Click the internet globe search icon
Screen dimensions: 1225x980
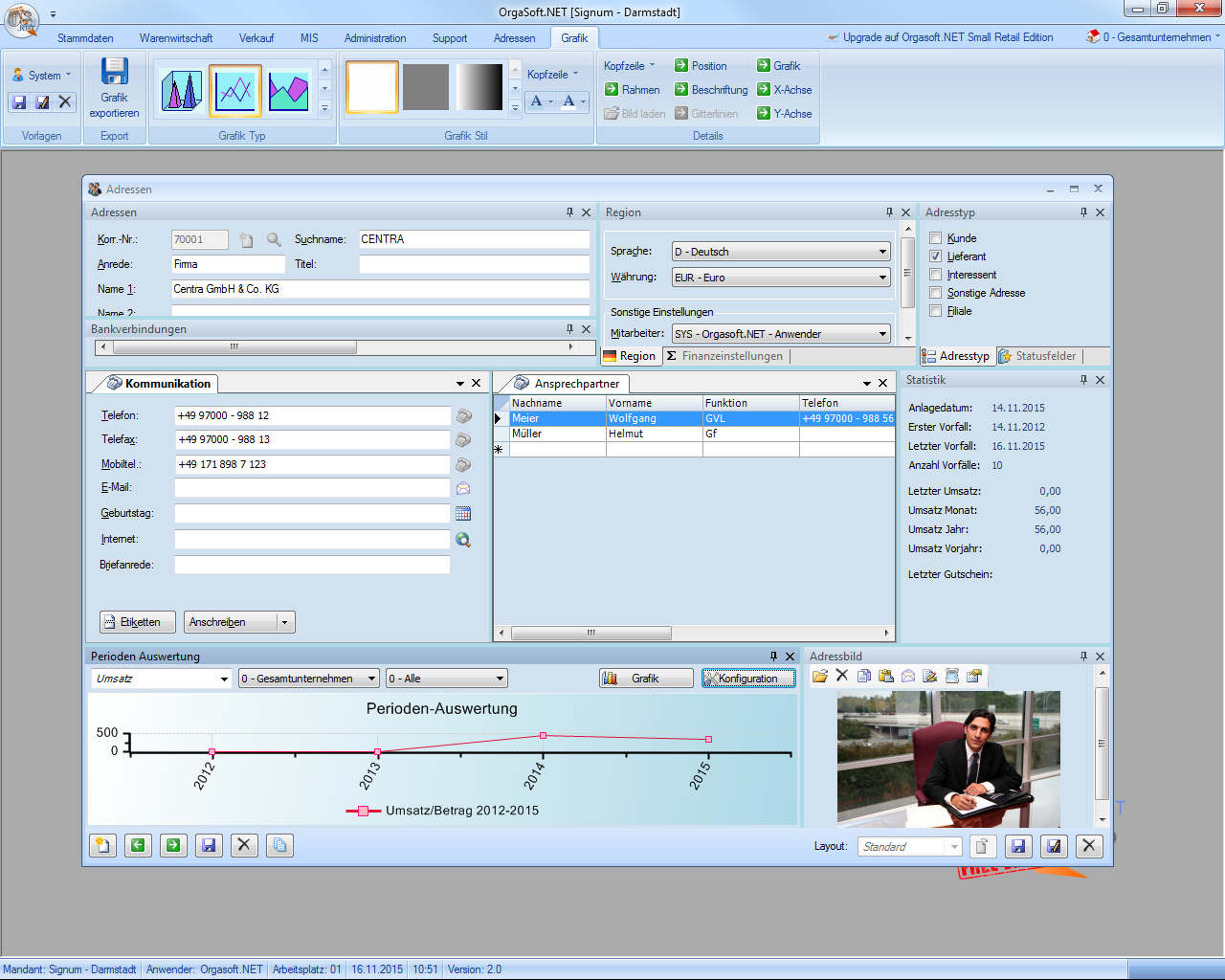(463, 540)
